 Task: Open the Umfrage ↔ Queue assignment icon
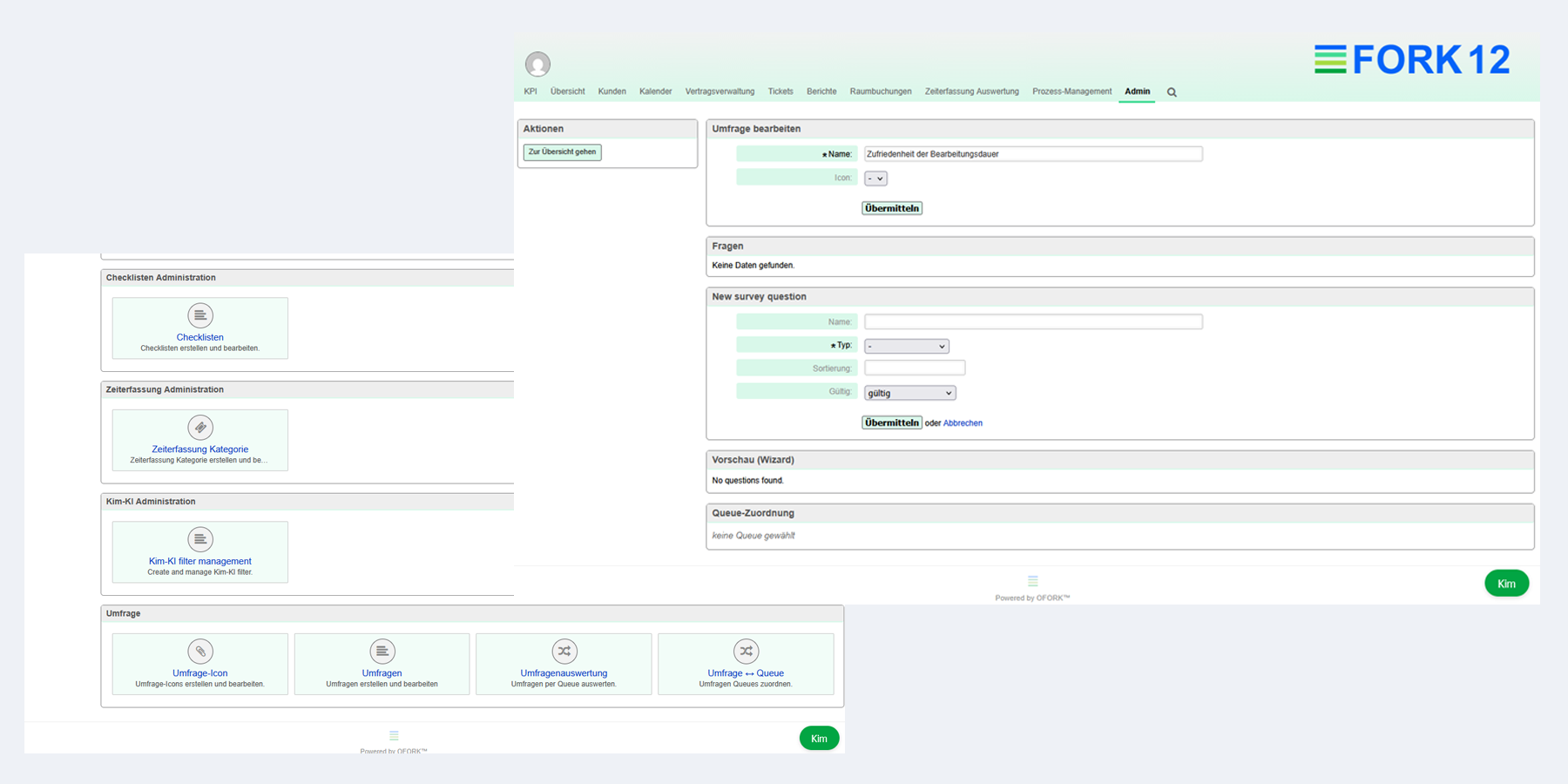pos(746,651)
